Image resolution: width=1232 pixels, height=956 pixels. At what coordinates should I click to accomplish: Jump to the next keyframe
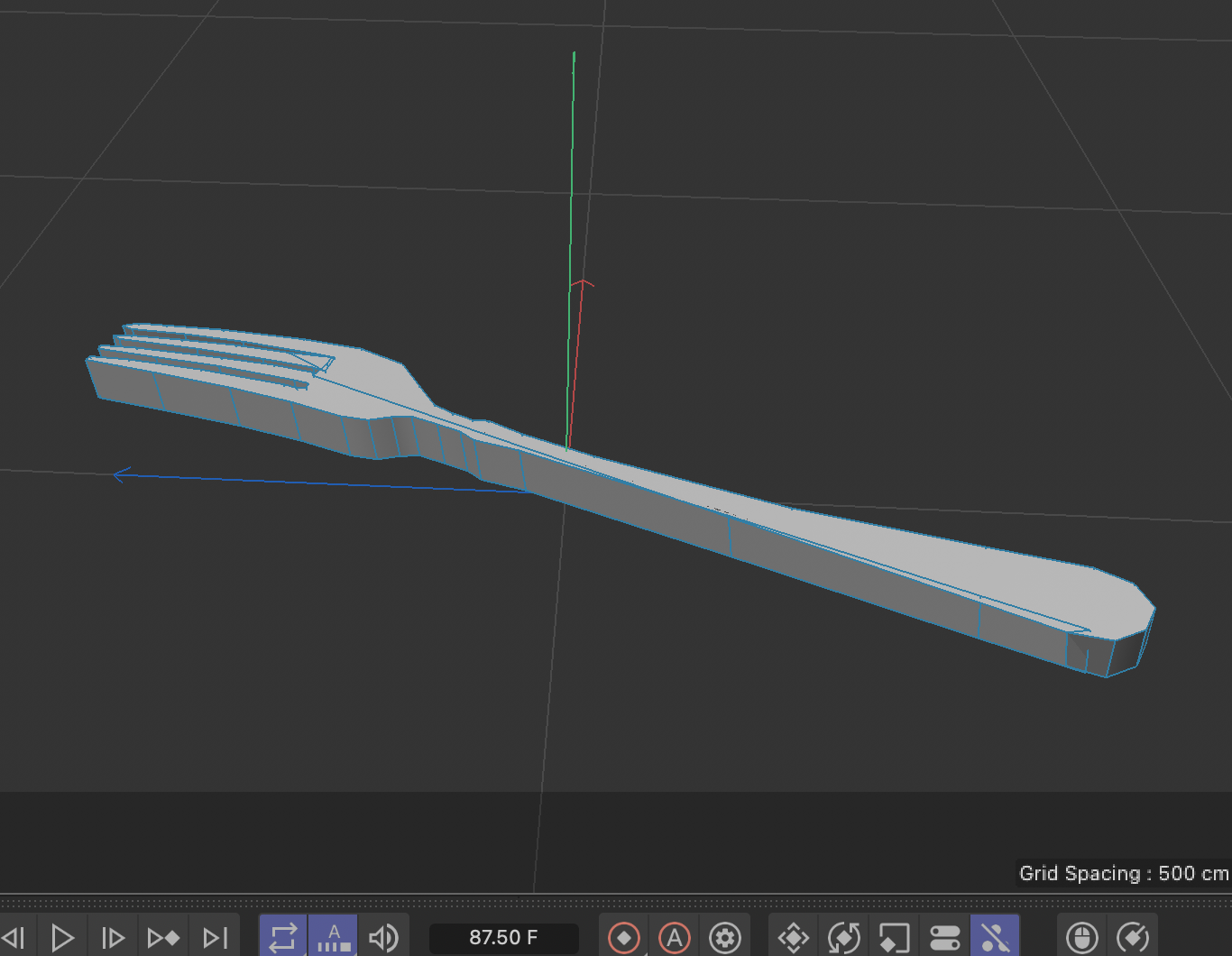(163, 938)
